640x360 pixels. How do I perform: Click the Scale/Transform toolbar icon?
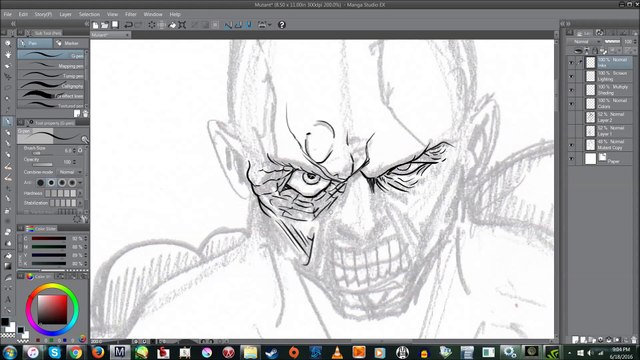(182, 25)
